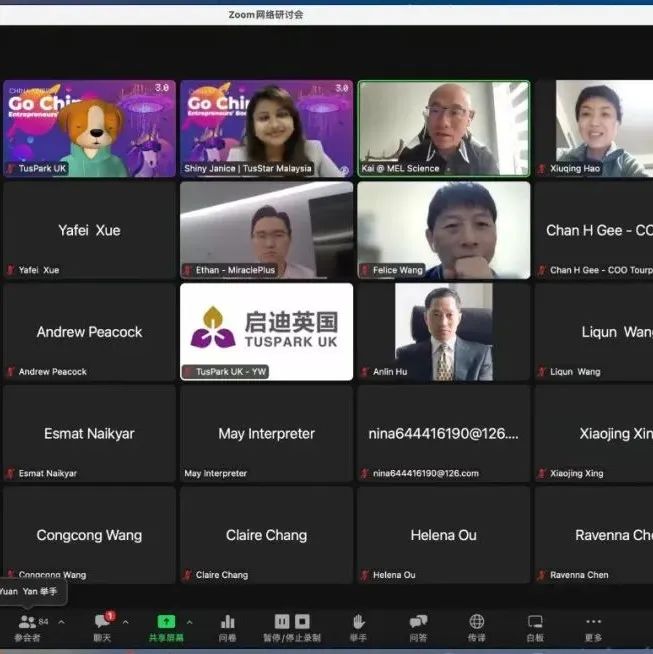Image resolution: width=653 pixels, height=654 pixels.
Task: Select the Xiuqing Hao video tile
Action: pos(594,128)
